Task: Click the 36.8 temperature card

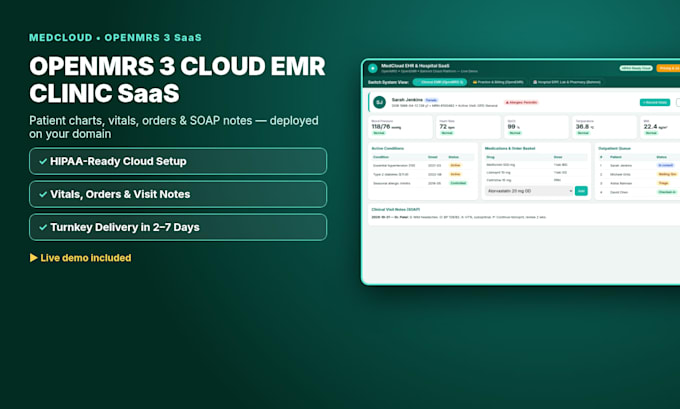Action: [605, 127]
